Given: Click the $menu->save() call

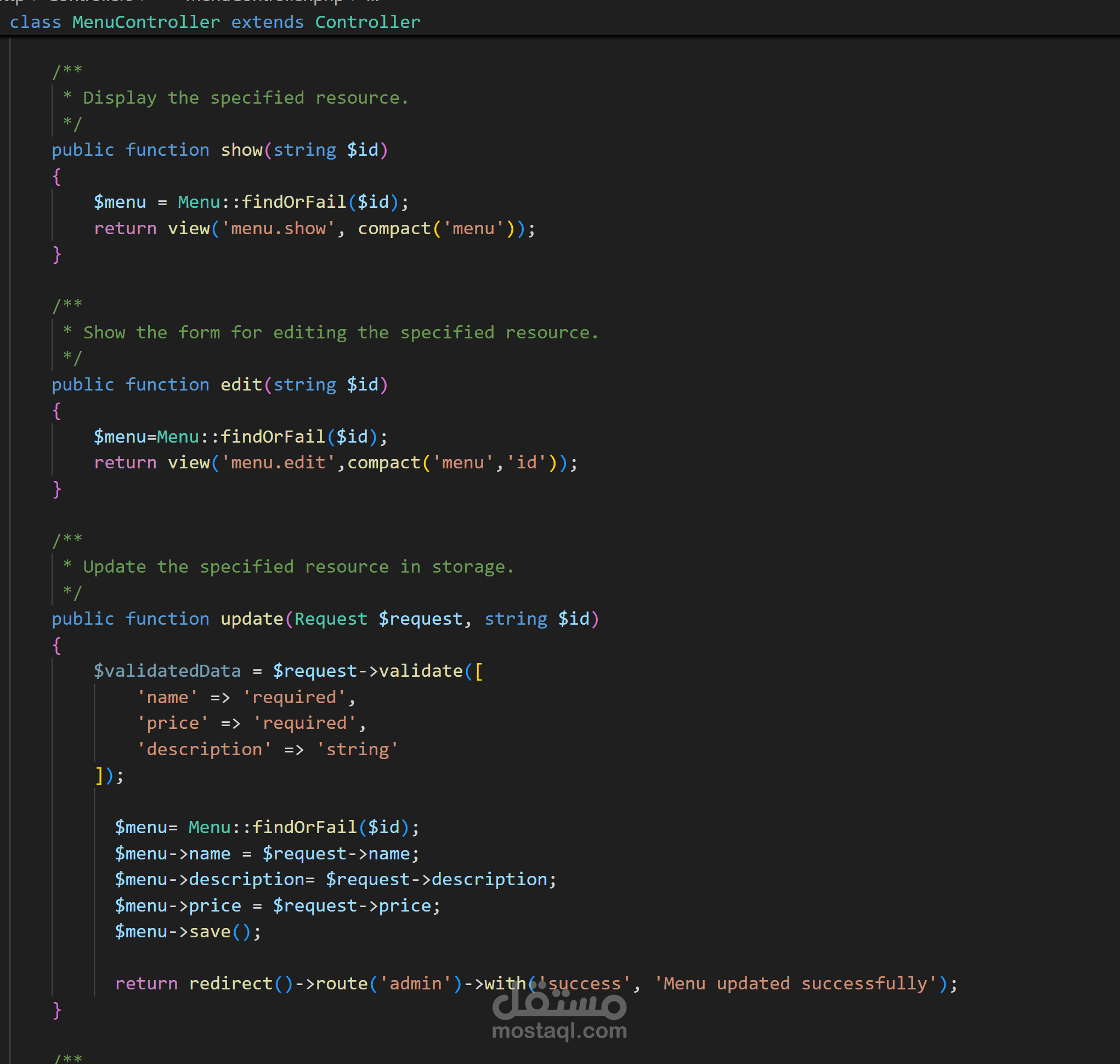Looking at the screenshot, I should (187, 932).
